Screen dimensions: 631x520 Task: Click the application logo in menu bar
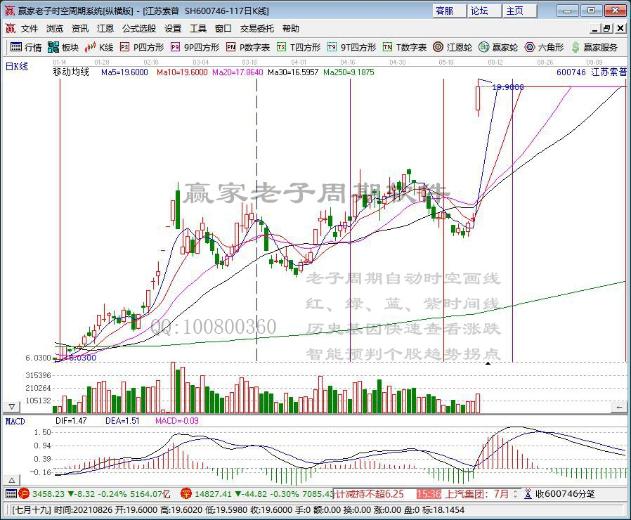pos(10,28)
